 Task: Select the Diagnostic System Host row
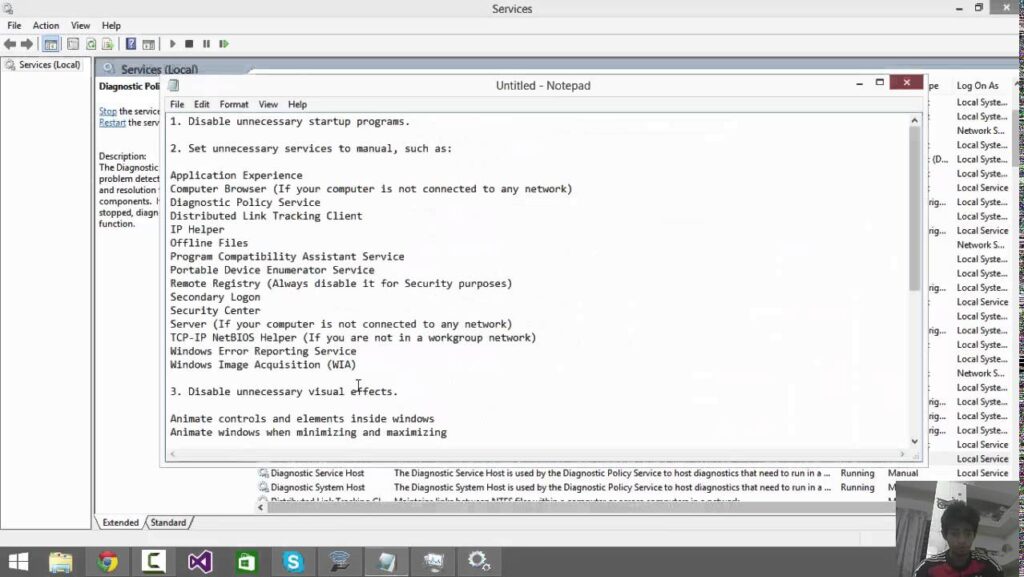click(577, 488)
